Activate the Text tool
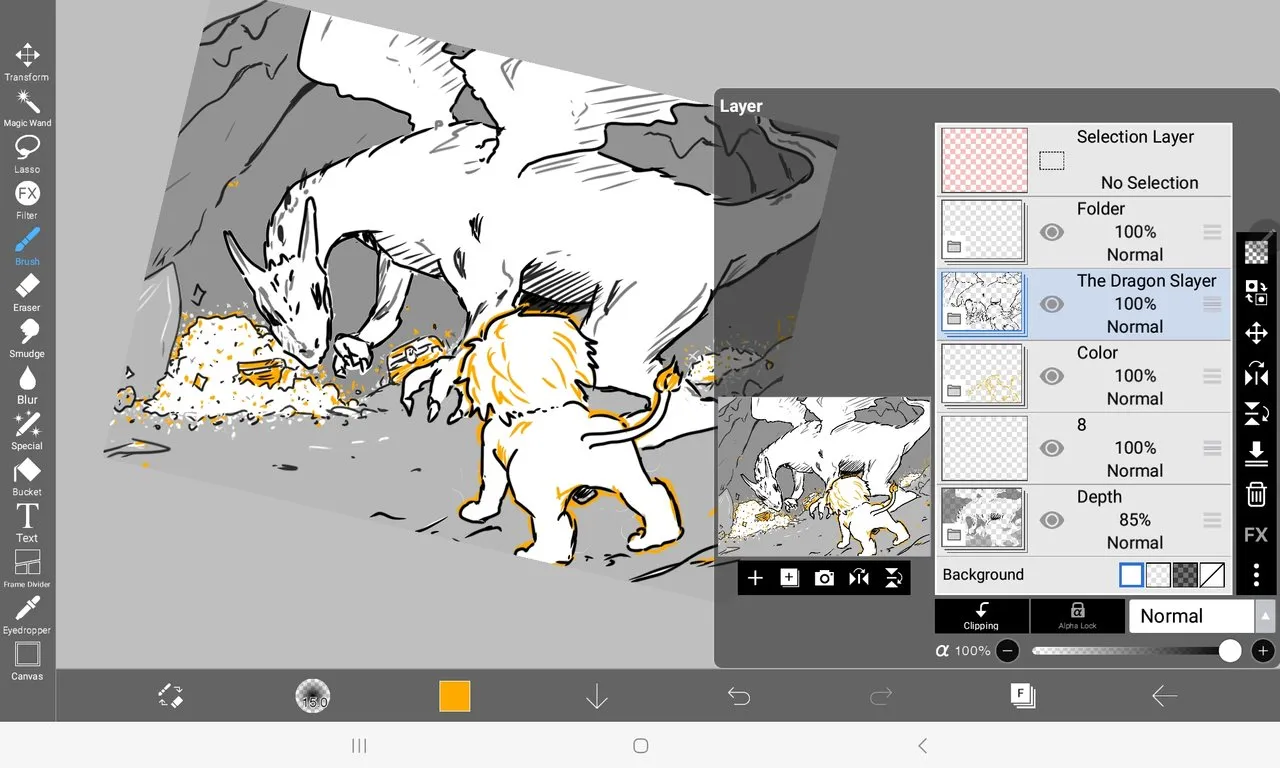This screenshot has height=768, width=1280. pos(27,522)
